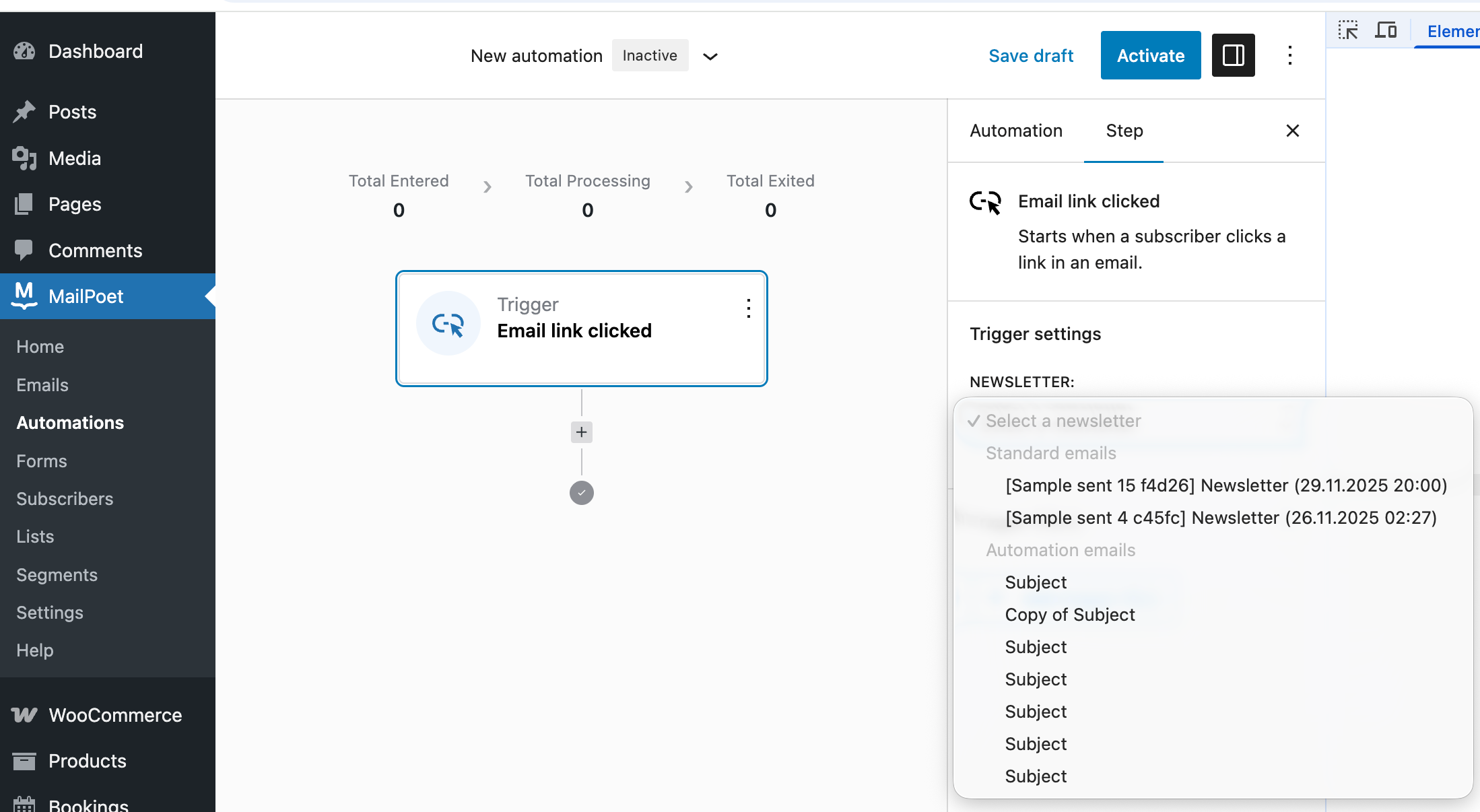
Task: Open the Dashboard icon in sidebar
Action: coord(24,51)
